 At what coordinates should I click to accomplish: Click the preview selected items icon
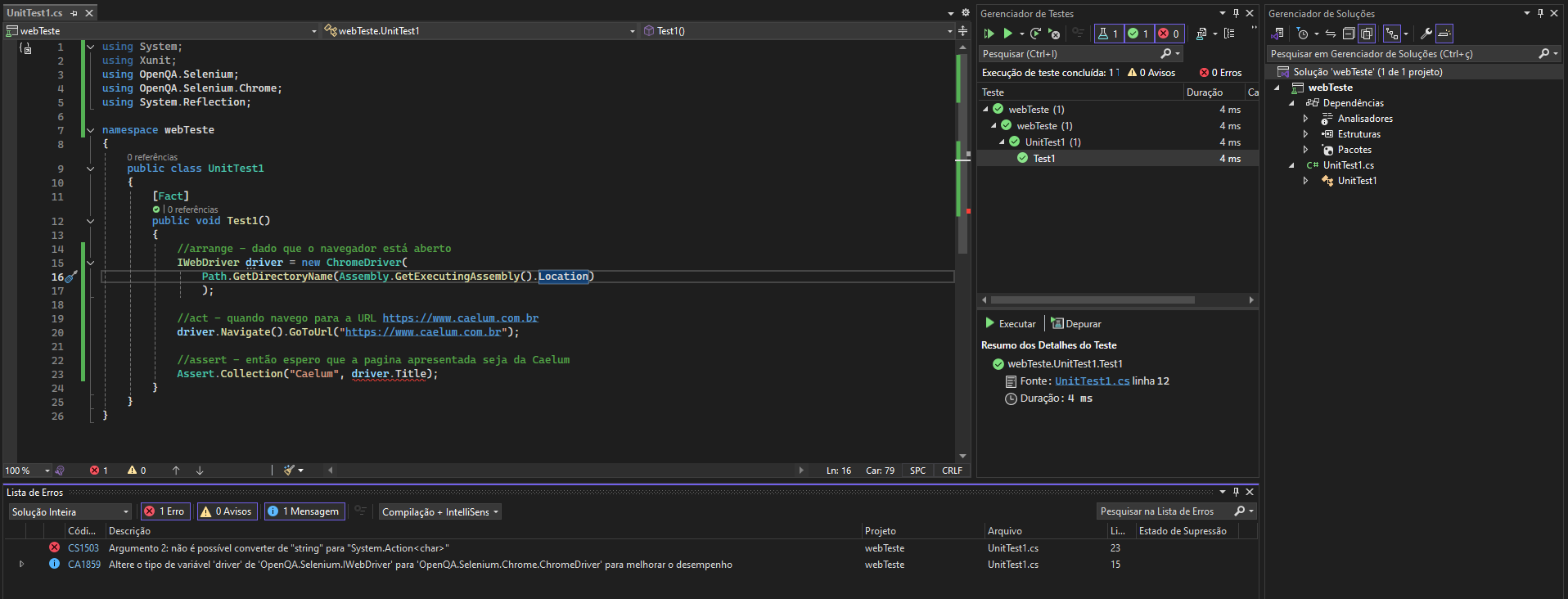[1444, 34]
